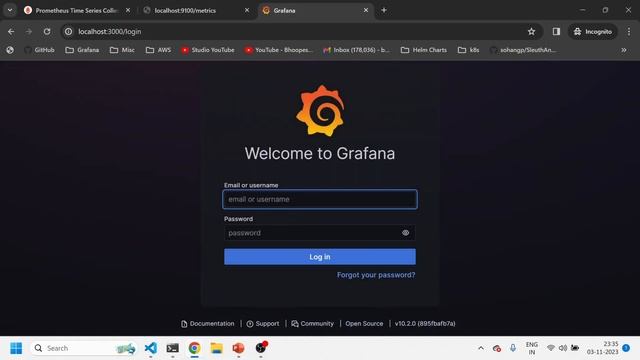Click the Password input field
This screenshot has height=360, width=640.
tap(320, 233)
